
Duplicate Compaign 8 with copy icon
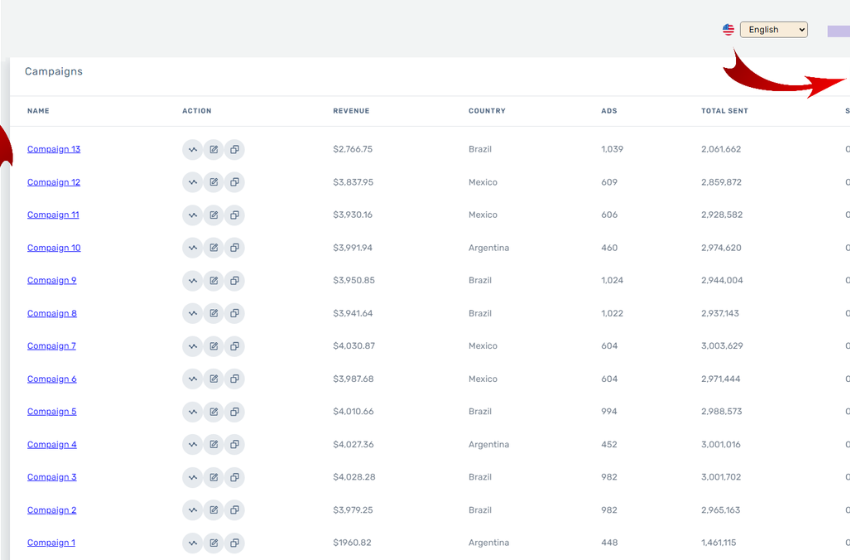pos(234,313)
